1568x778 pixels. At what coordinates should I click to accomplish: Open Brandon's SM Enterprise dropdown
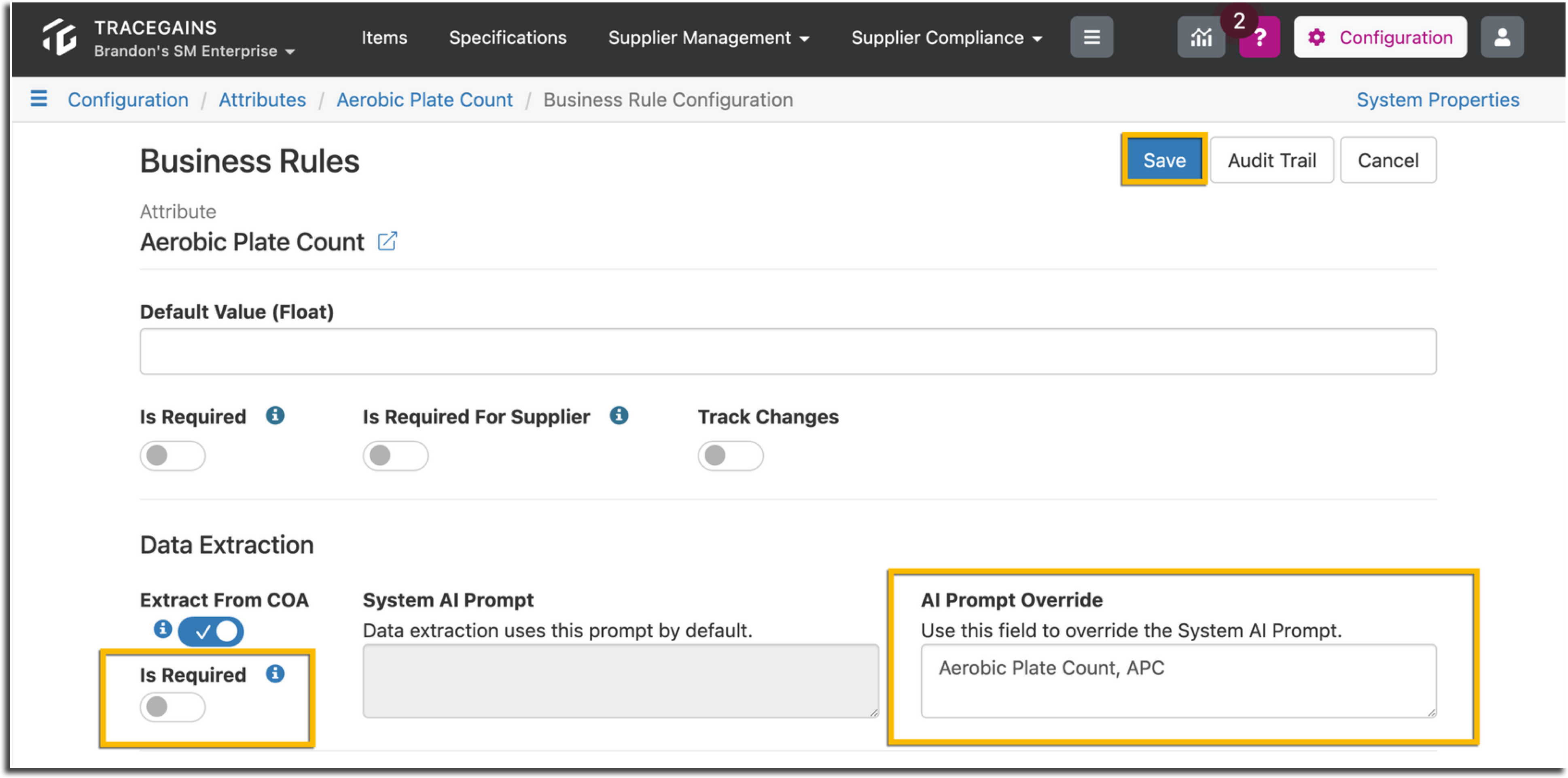tap(194, 51)
